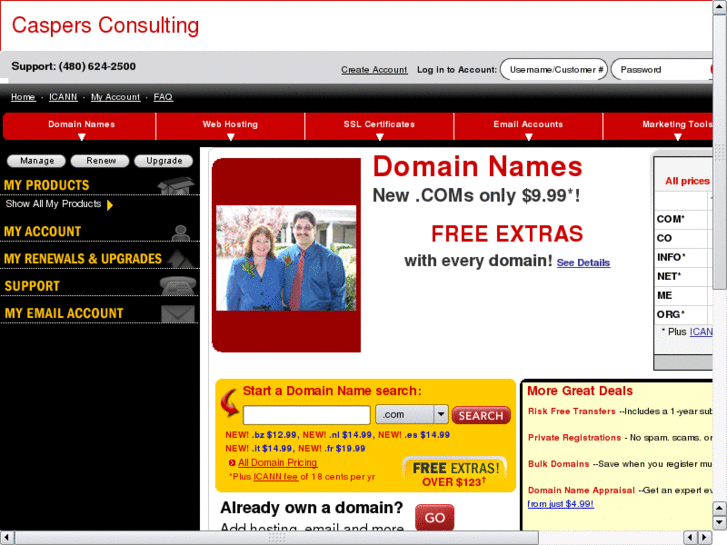727x545 pixels.
Task: Click the Renew button
Action: 100,160
